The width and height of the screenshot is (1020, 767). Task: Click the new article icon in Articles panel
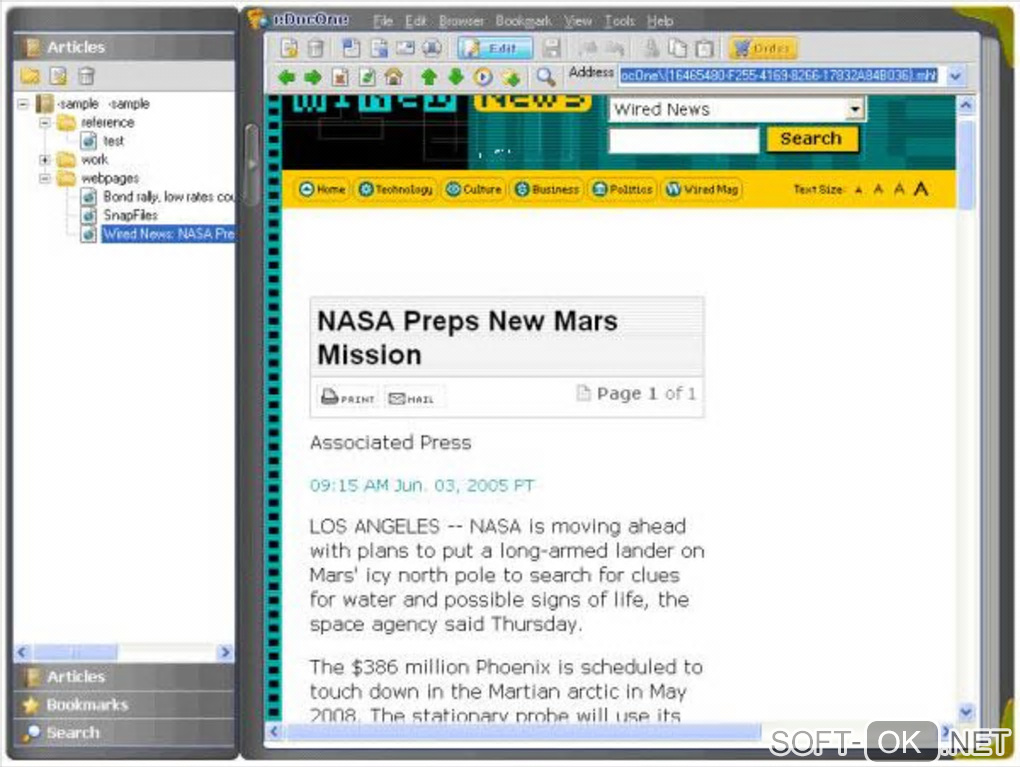coord(59,76)
